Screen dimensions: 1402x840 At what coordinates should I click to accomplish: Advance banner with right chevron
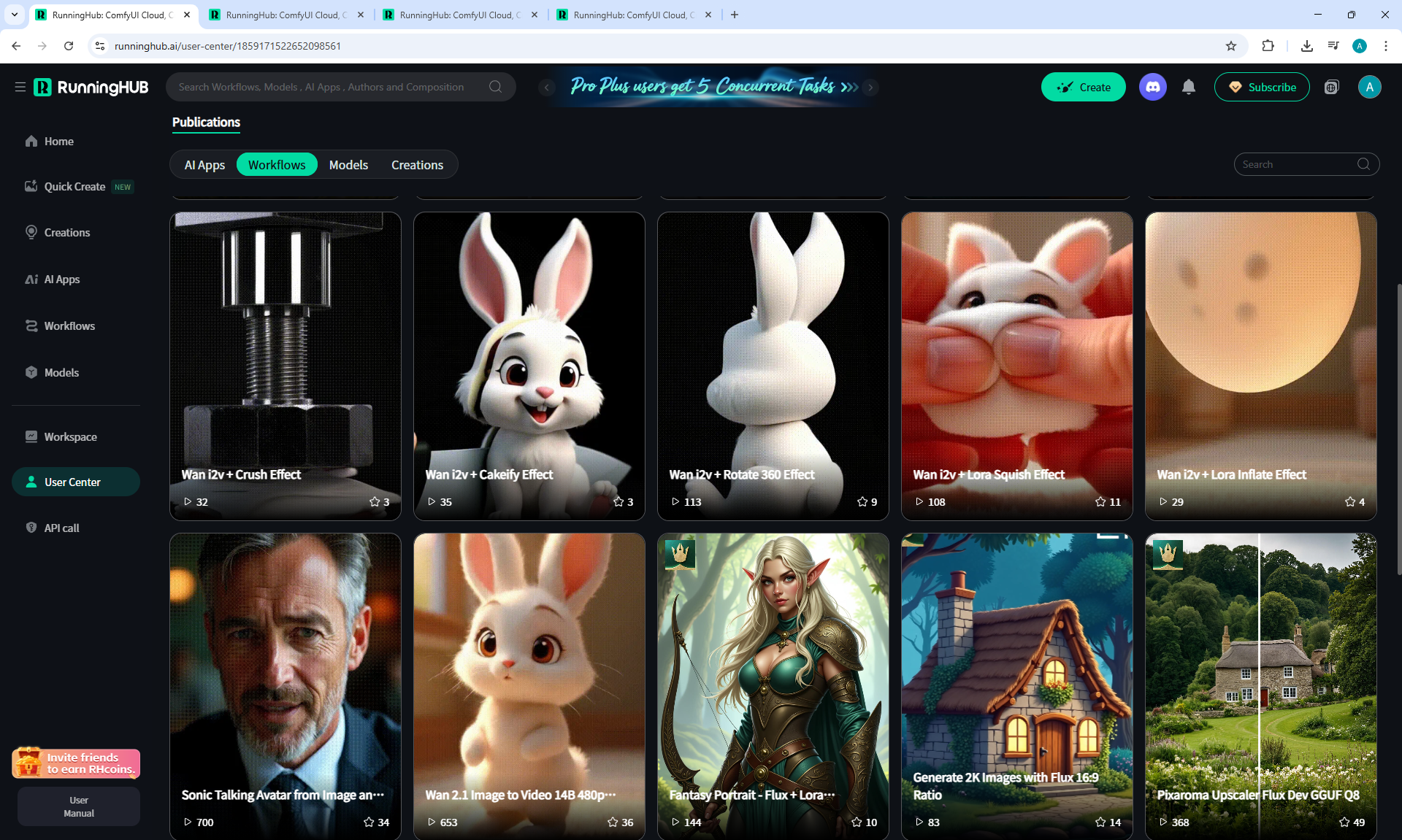[870, 87]
